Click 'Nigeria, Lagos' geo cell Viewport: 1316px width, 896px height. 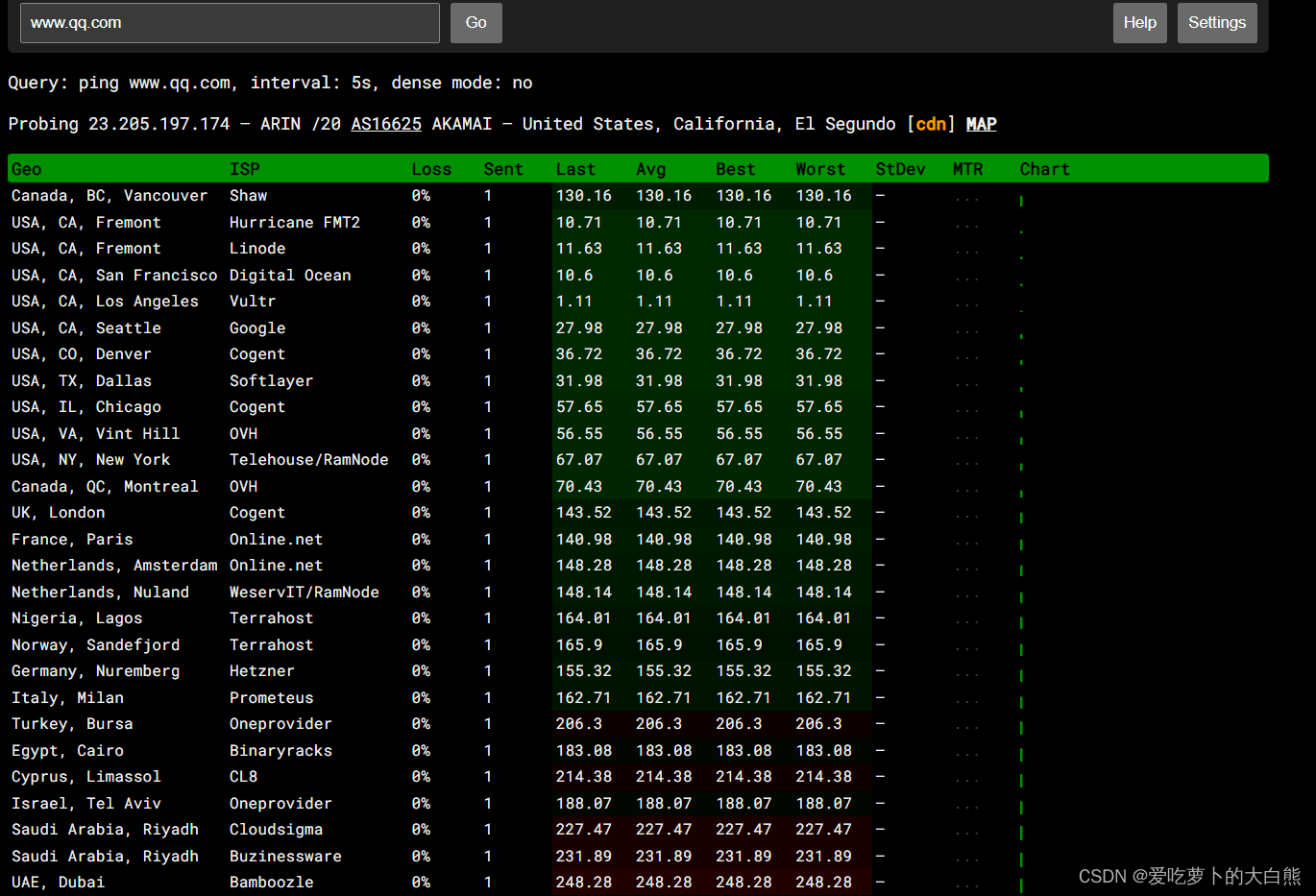[77, 618]
